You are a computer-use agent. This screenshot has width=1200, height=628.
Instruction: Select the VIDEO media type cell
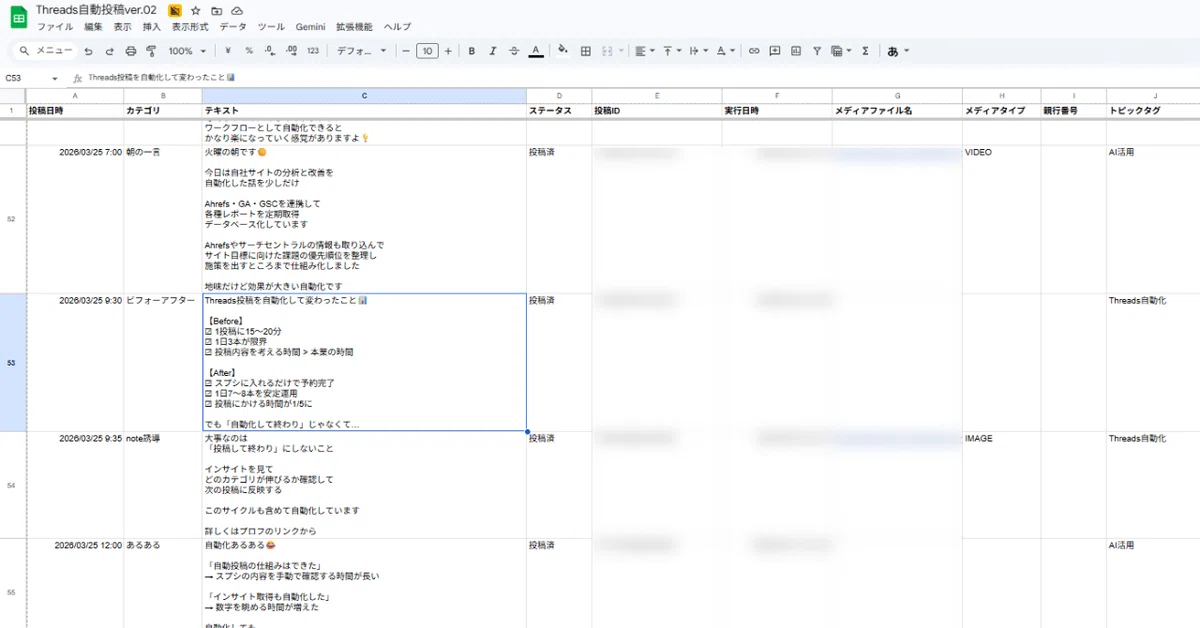pyautogui.click(x=1001, y=220)
